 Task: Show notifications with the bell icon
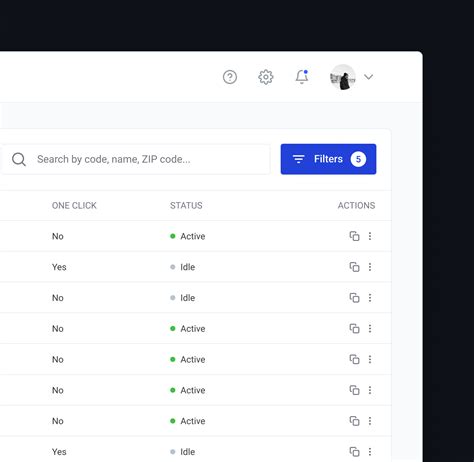point(302,77)
